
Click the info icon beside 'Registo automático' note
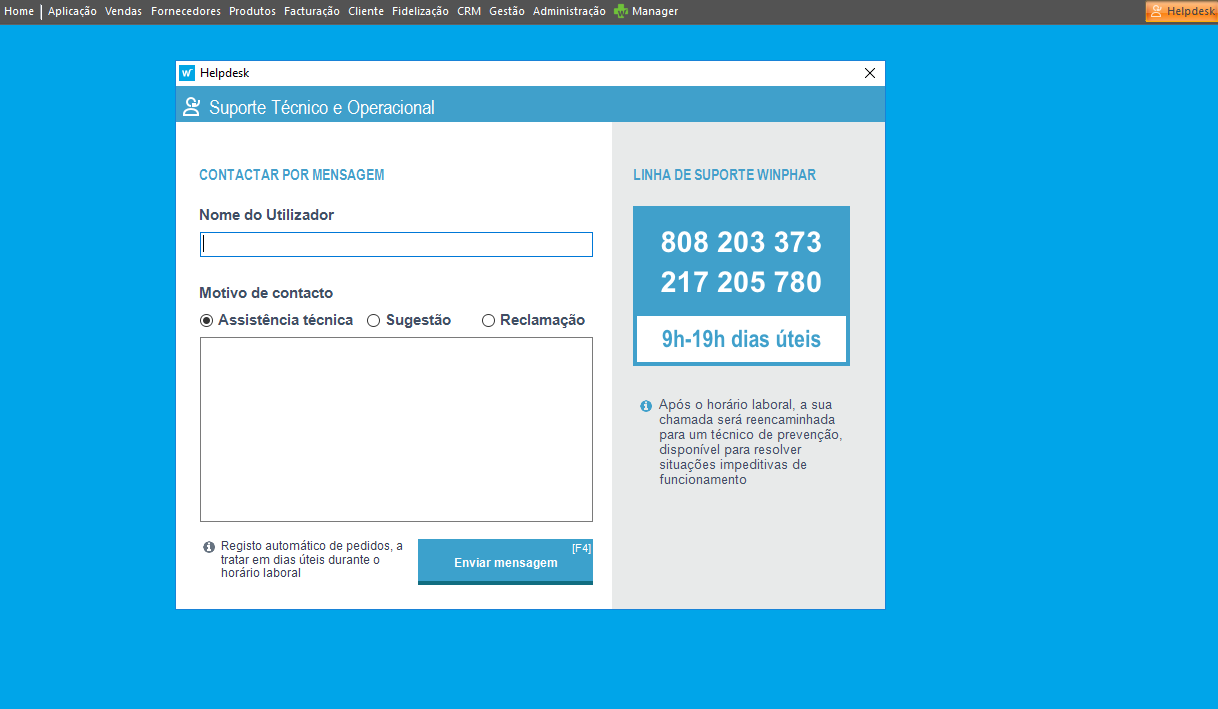(x=209, y=547)
